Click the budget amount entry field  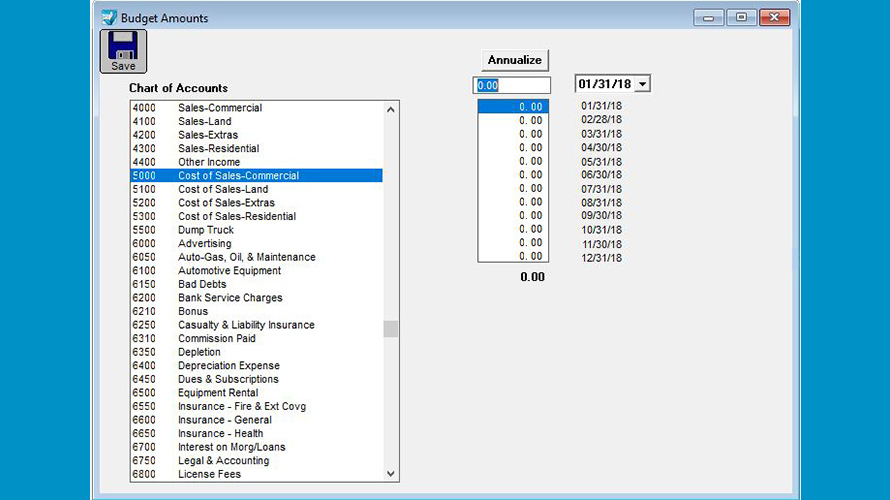[511, 86]
